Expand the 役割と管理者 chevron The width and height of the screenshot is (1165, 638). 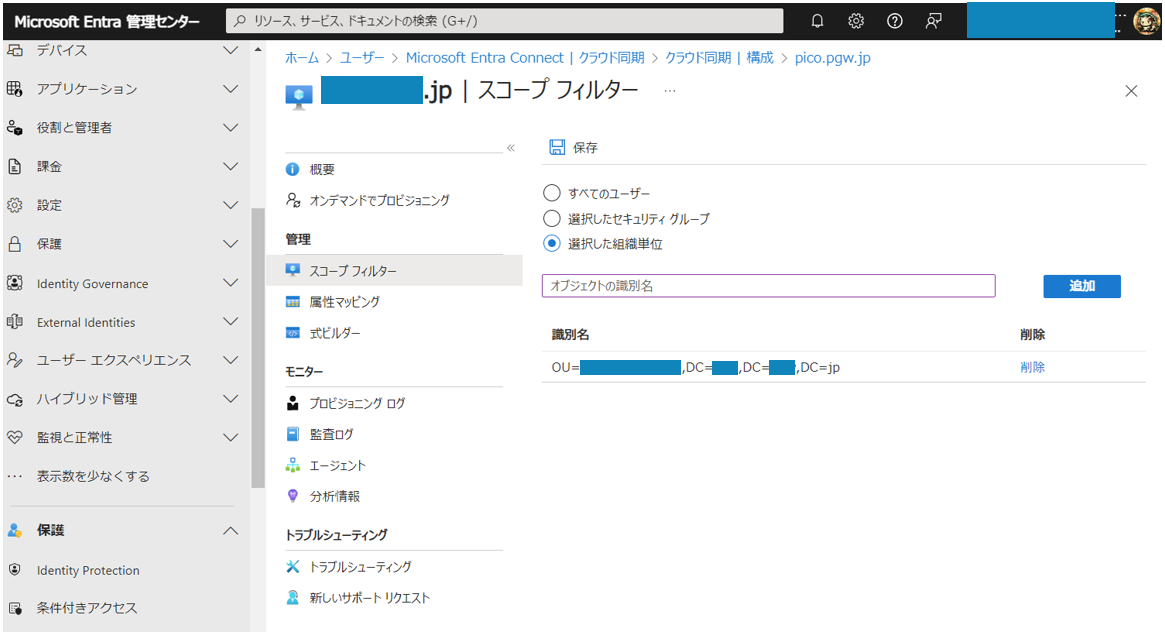231,128
